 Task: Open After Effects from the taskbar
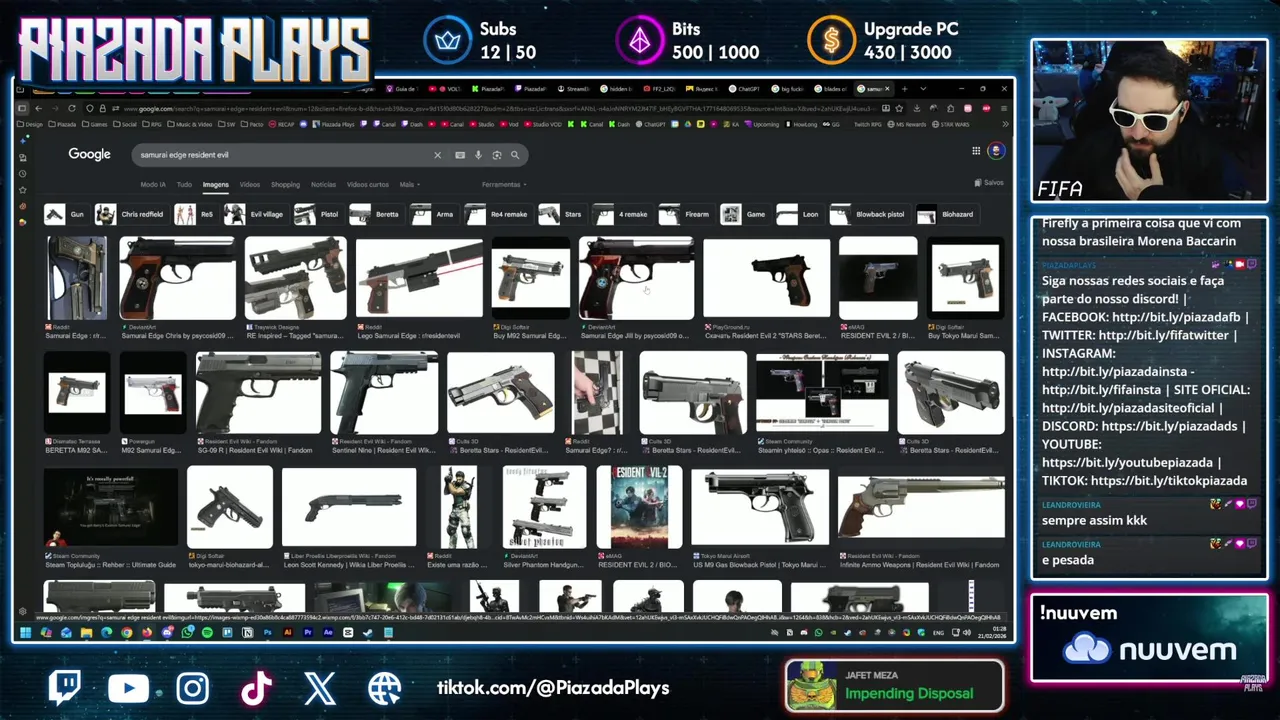[x=328, y=633]
